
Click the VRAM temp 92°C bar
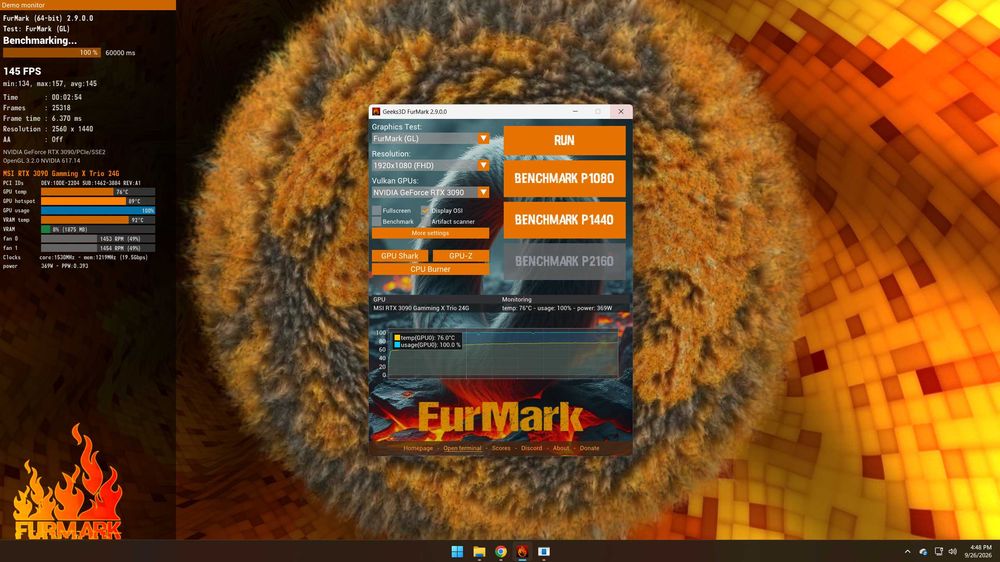point(98,220)
